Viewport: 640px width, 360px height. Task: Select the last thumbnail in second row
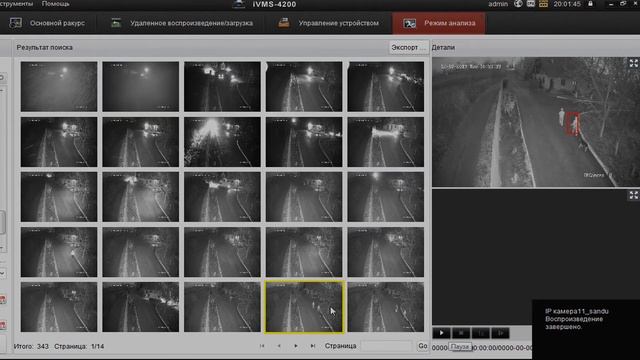386,142
